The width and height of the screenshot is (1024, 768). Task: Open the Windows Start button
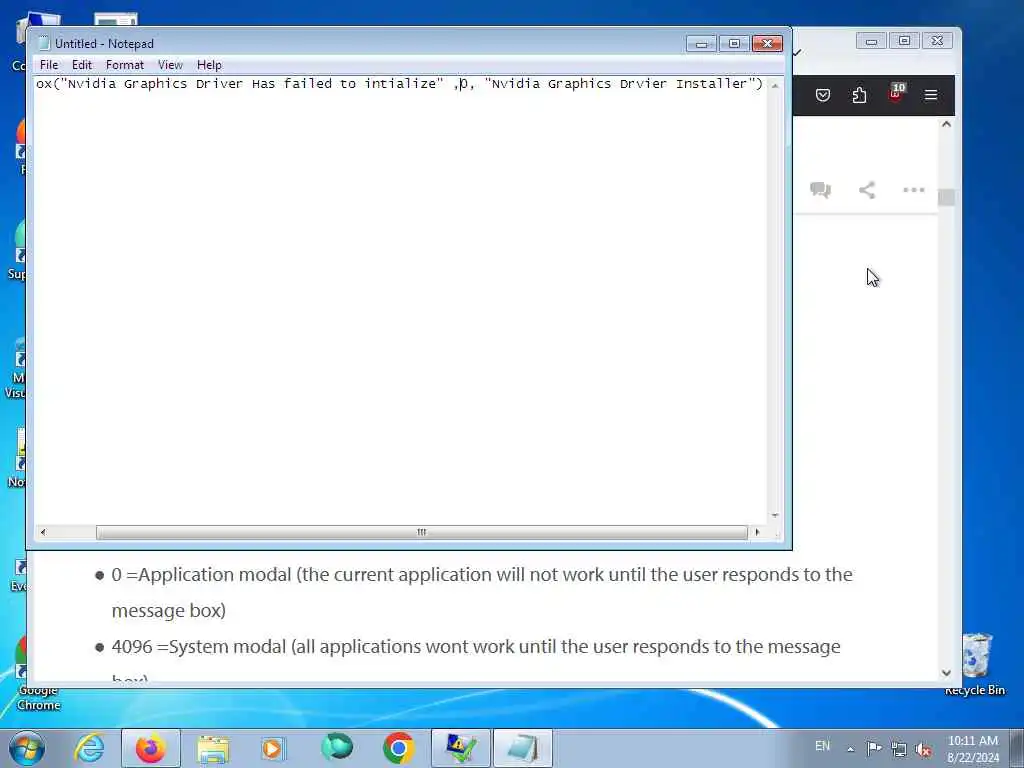pos(26,748)
